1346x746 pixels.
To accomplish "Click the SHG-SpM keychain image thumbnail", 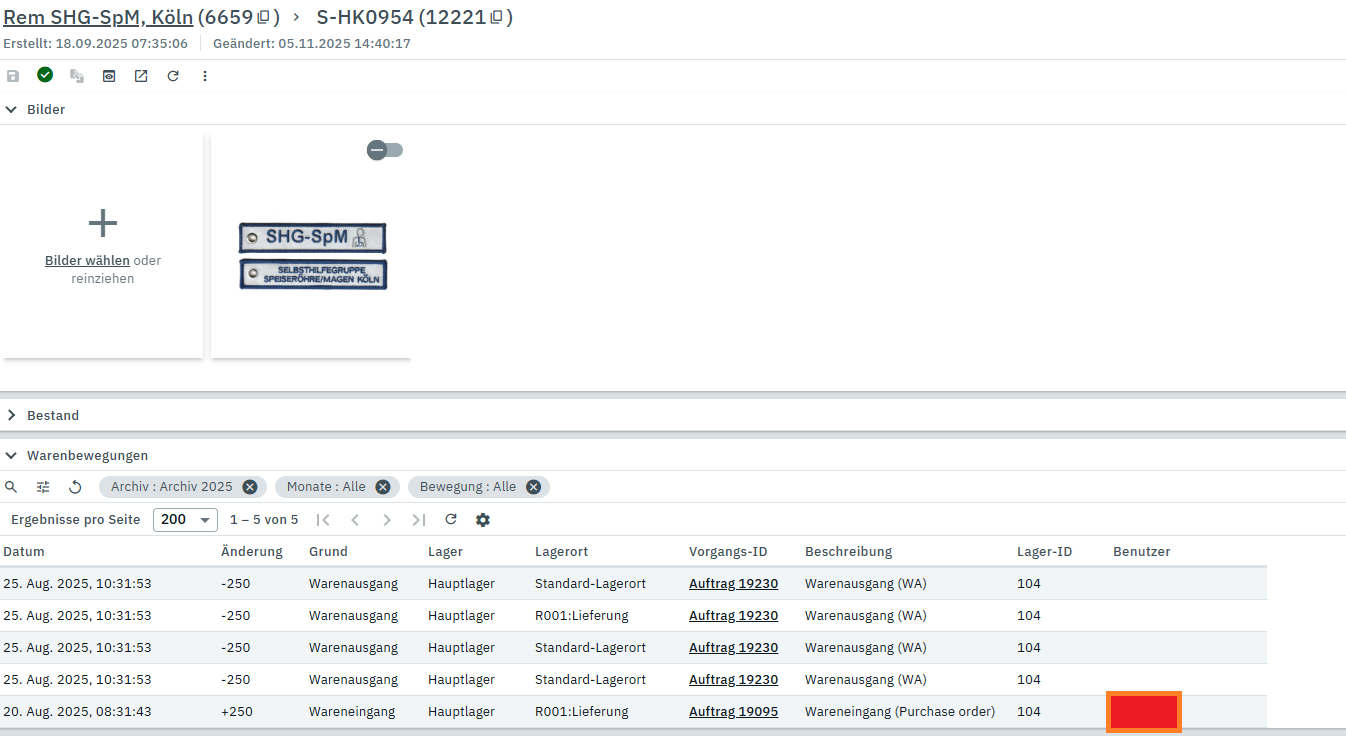I will point(312,256).
